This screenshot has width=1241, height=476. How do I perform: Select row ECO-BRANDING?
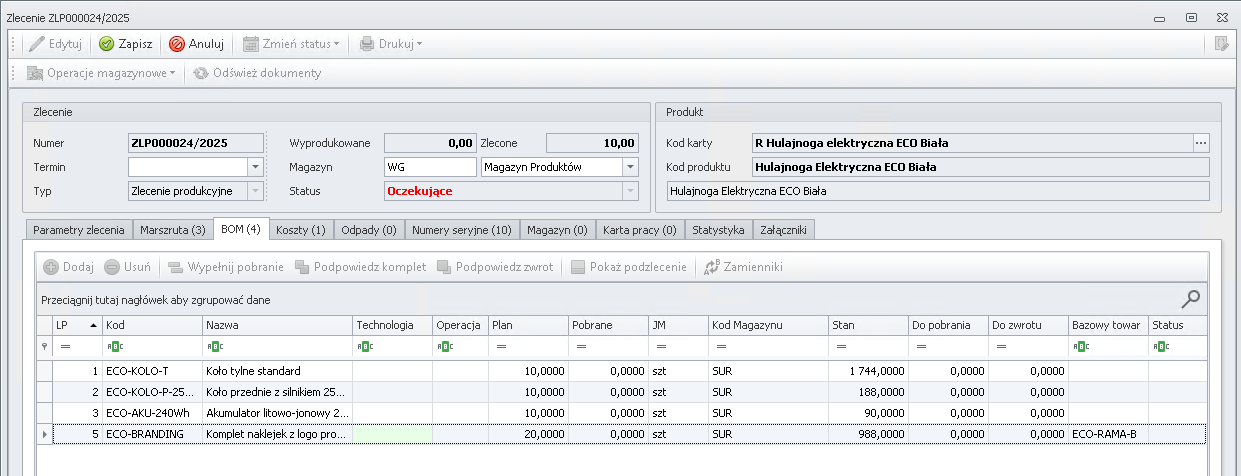pyautogui.click(x=620, y=434)
